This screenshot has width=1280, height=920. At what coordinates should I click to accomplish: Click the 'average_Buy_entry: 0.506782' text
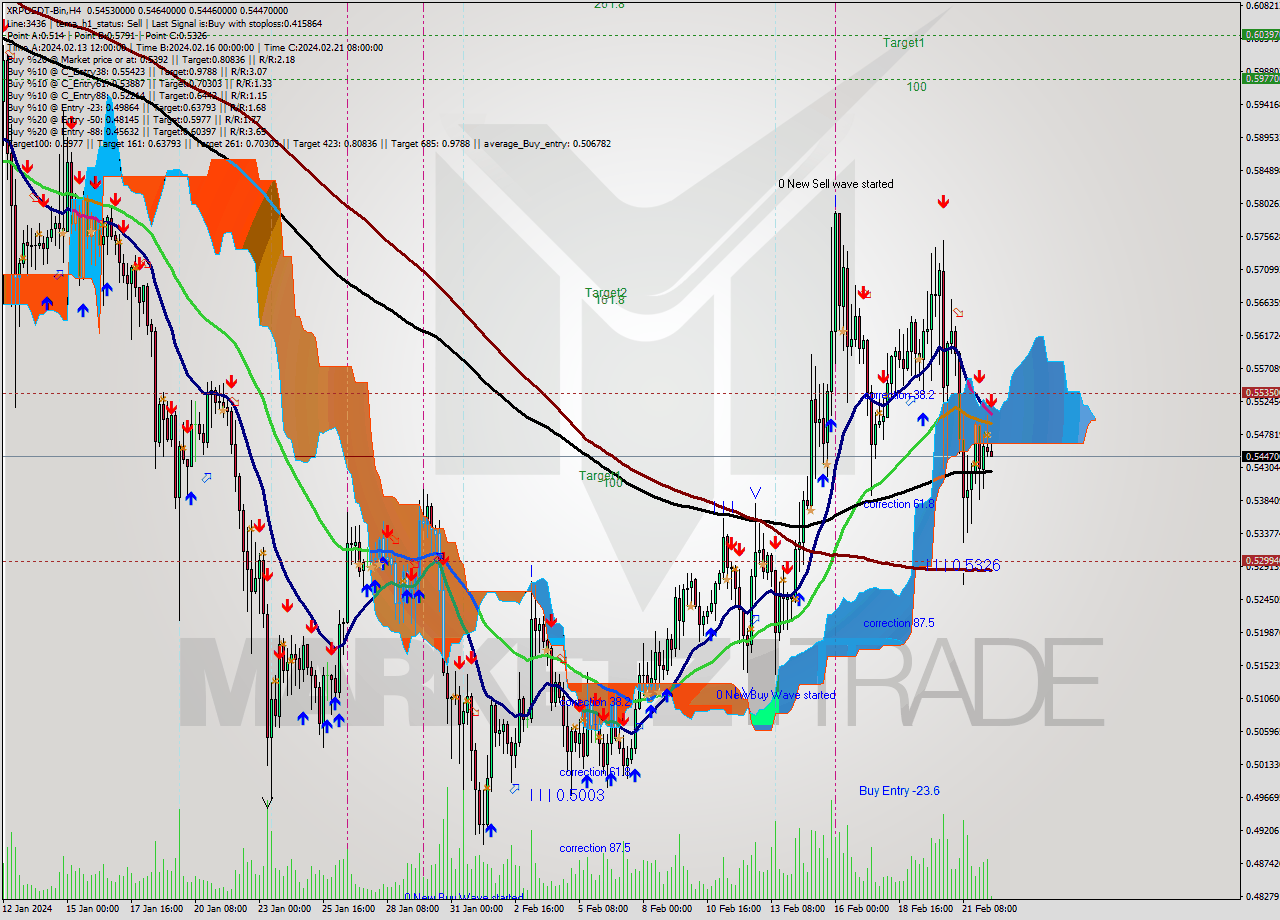pos(548,143)
